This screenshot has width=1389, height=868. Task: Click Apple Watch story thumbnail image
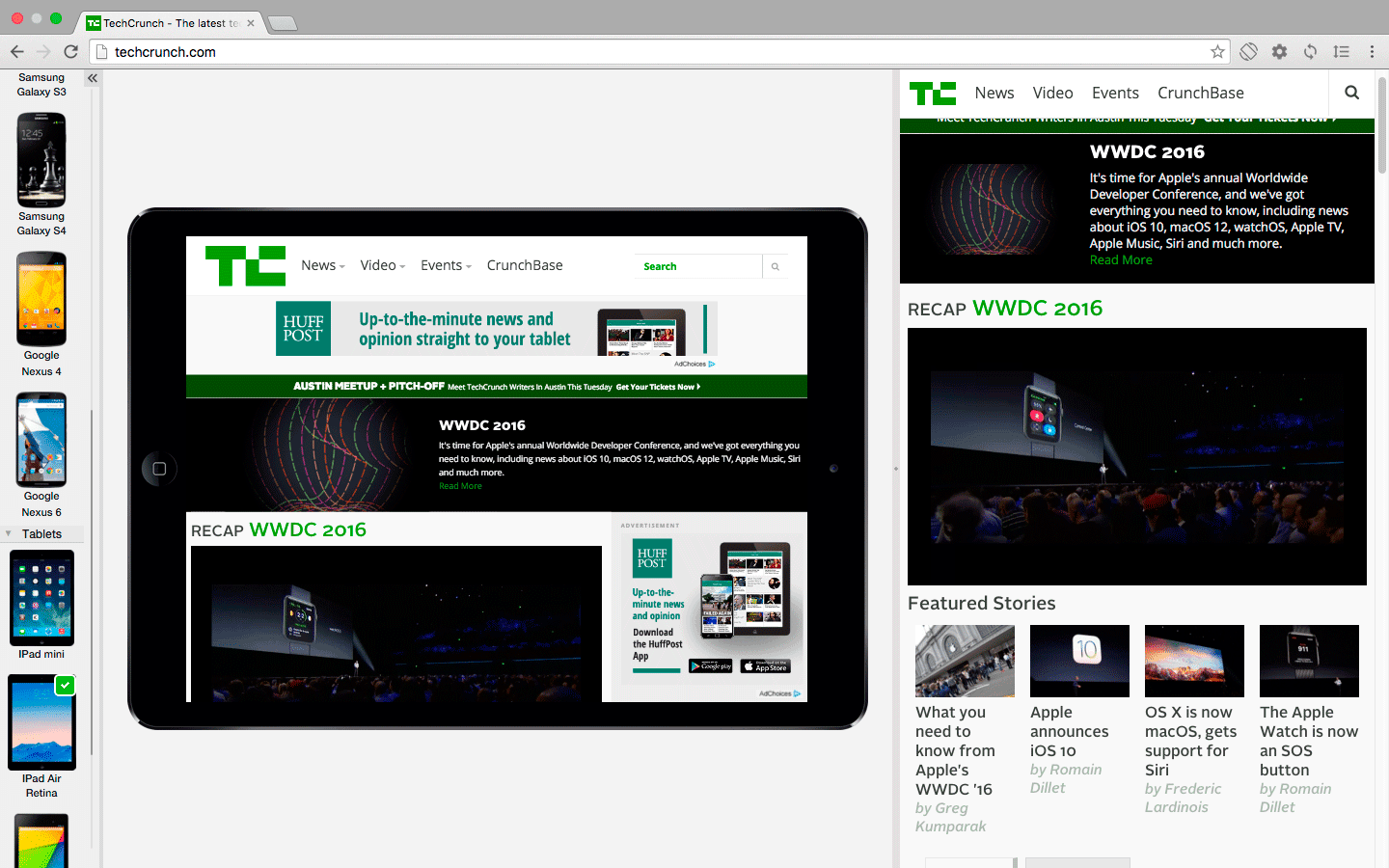point(1309,661)
